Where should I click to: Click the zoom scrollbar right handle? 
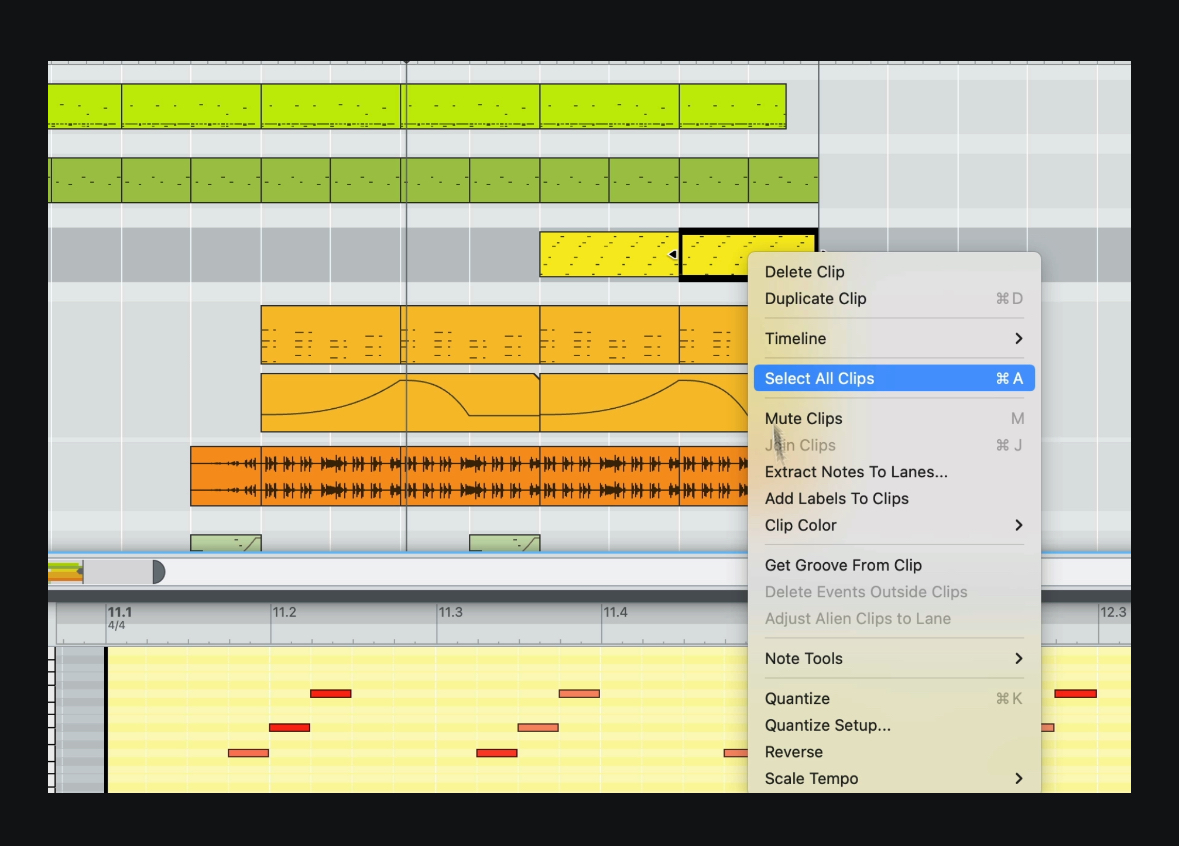point(159,572)
